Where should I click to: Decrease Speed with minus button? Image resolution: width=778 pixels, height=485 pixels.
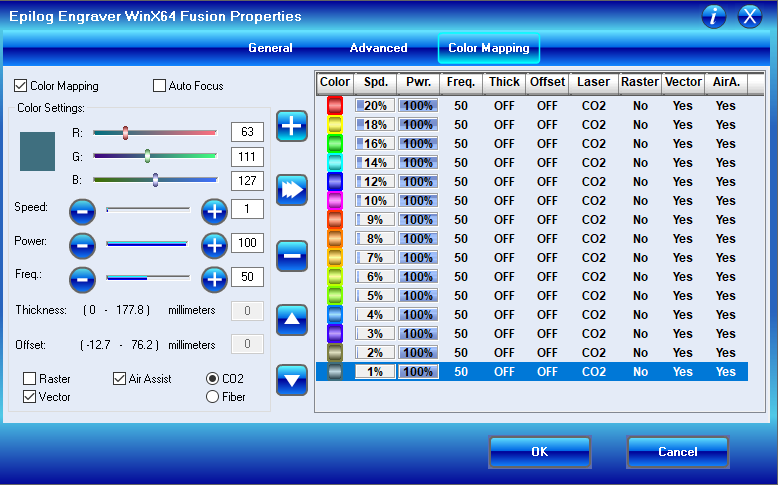[x=82, y=212]
